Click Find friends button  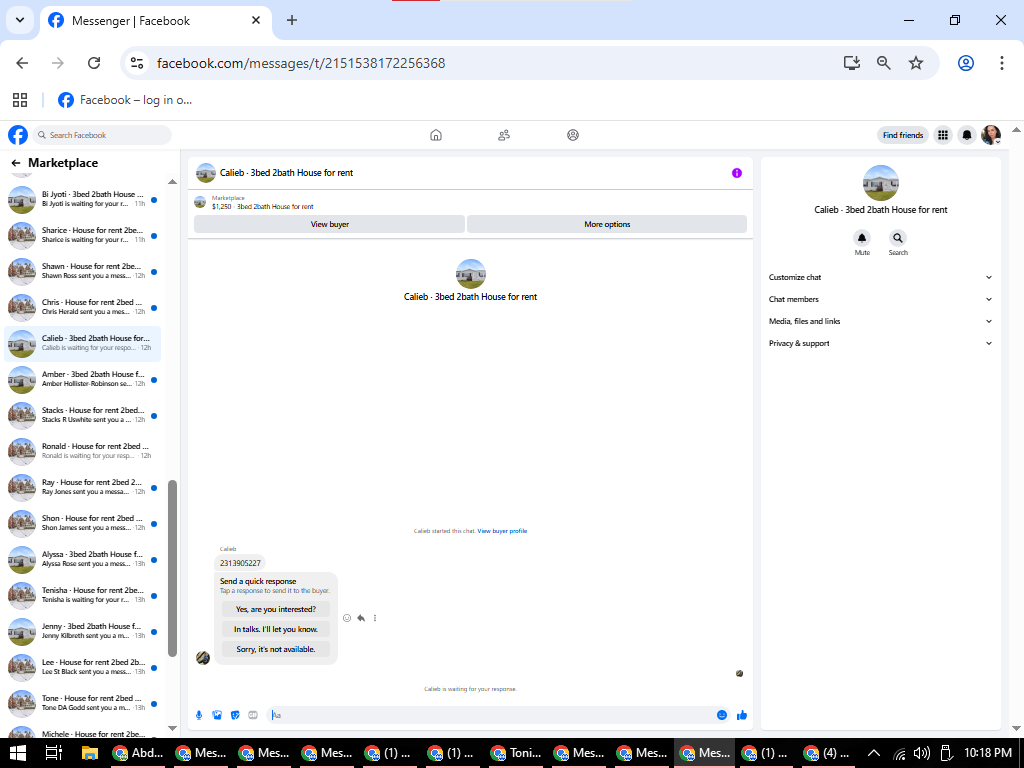[903, 135]
